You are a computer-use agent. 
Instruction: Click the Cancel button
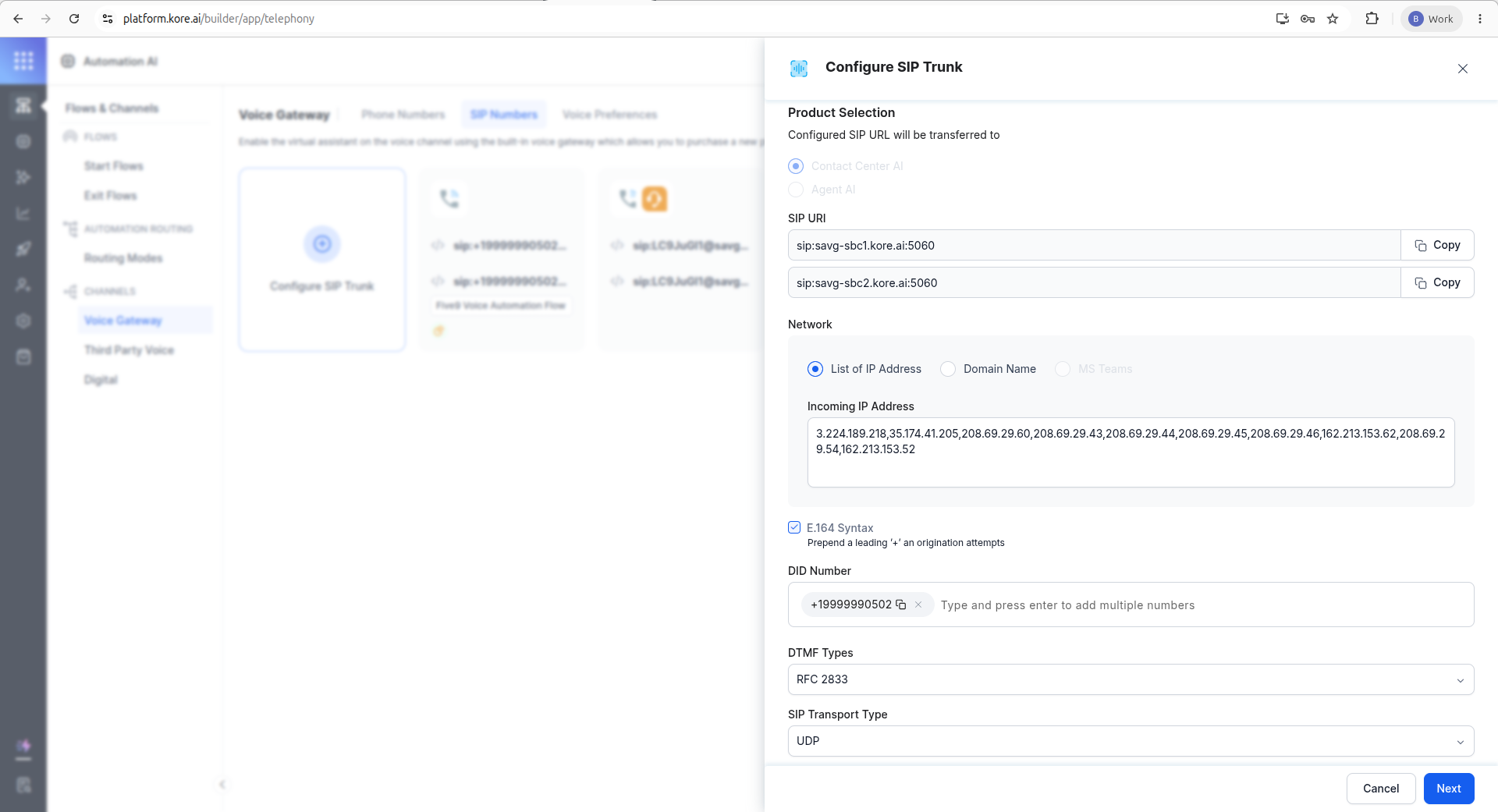coord(1380,789)
